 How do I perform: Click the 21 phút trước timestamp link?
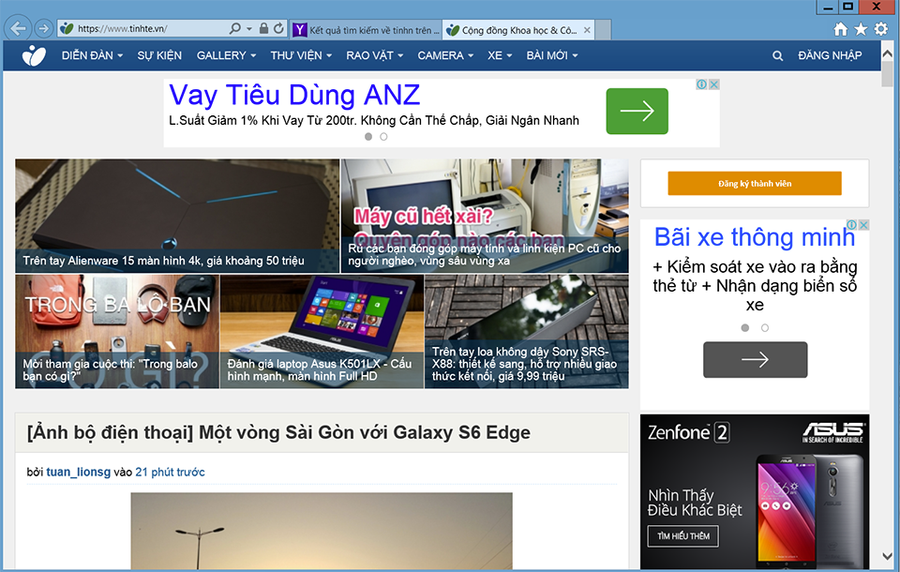pos(170,472)
